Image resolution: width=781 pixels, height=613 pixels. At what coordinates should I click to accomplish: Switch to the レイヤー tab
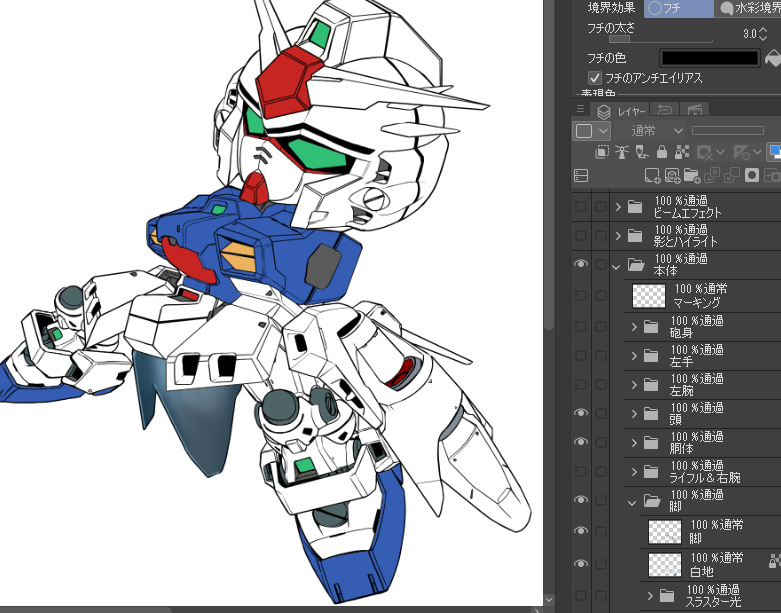click(621, 111)
